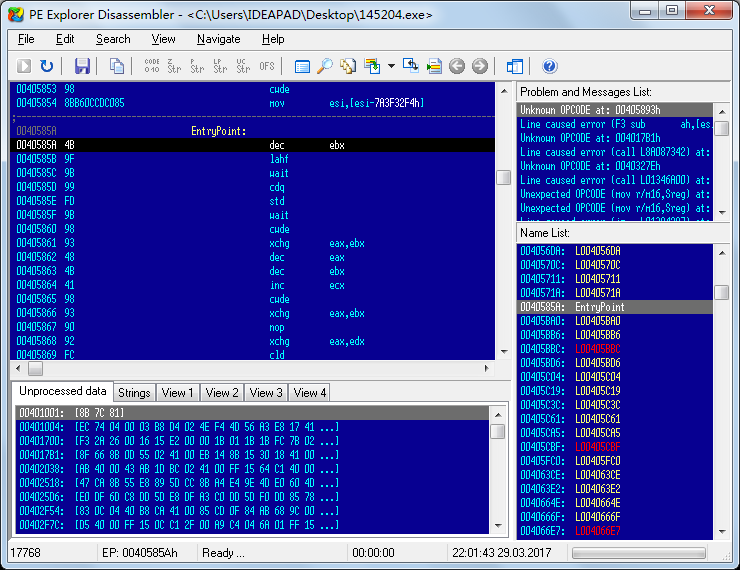Click disassembly view scroll-down arrow

[504, 352]
